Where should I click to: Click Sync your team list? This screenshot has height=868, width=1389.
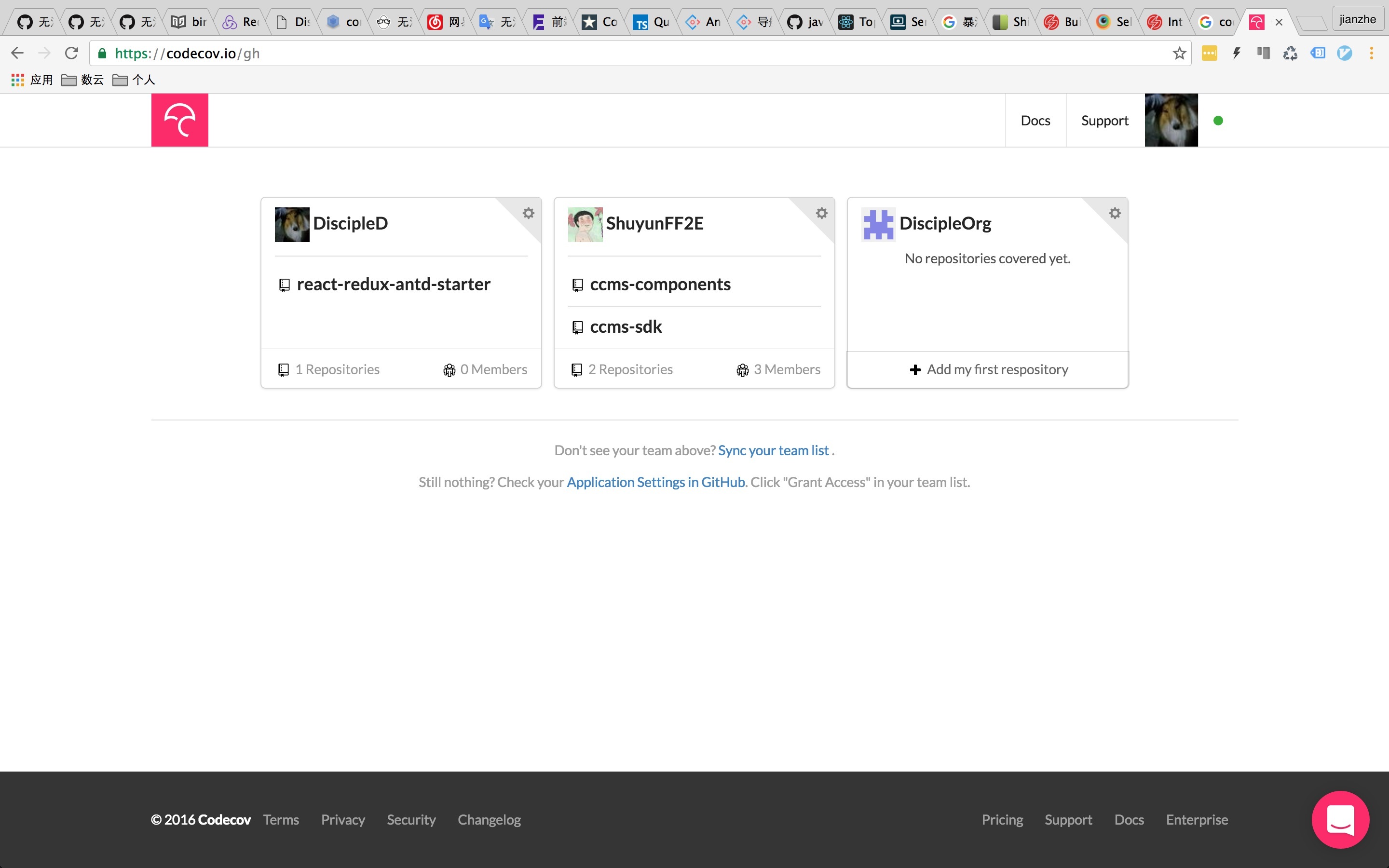(773, 450)
